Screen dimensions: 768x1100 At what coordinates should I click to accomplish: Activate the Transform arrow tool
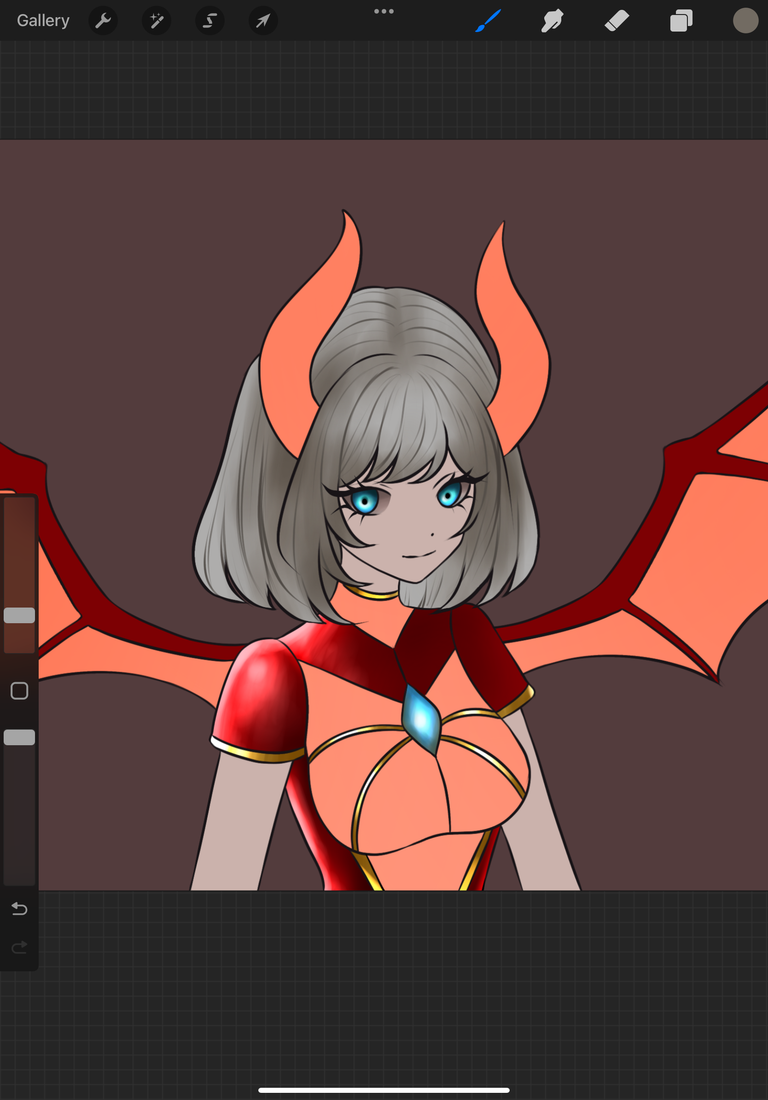[263, 20]
